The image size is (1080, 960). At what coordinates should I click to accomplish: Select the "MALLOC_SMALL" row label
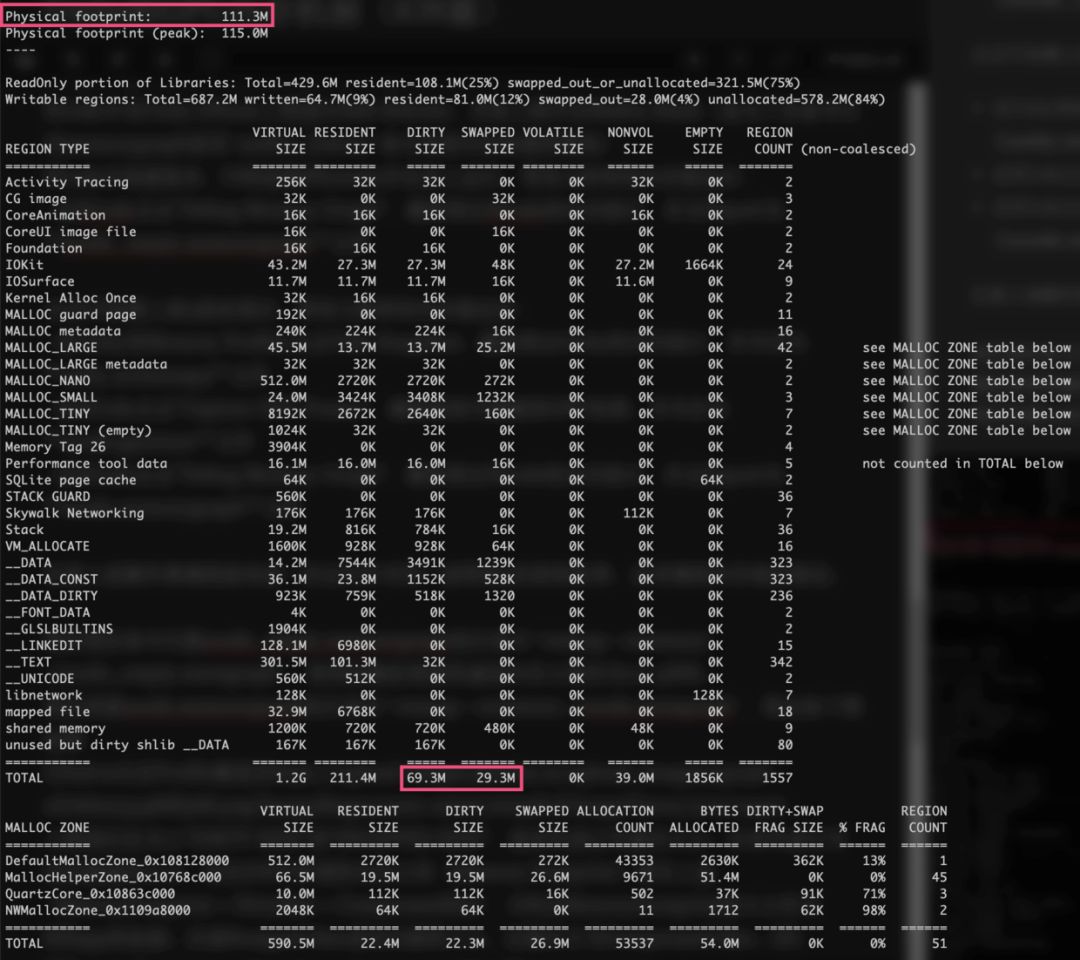click(51, 397)
